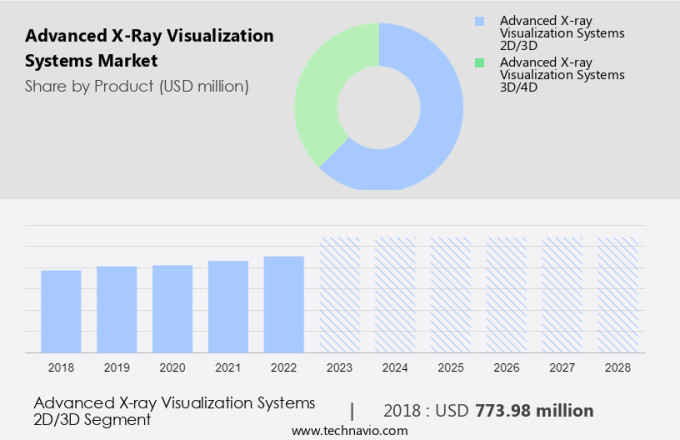This screenshot has height=440, width=680.
Task: Select the hatched forecast bar for 2026
Action: pyautogui.click(x=506, y=295)
